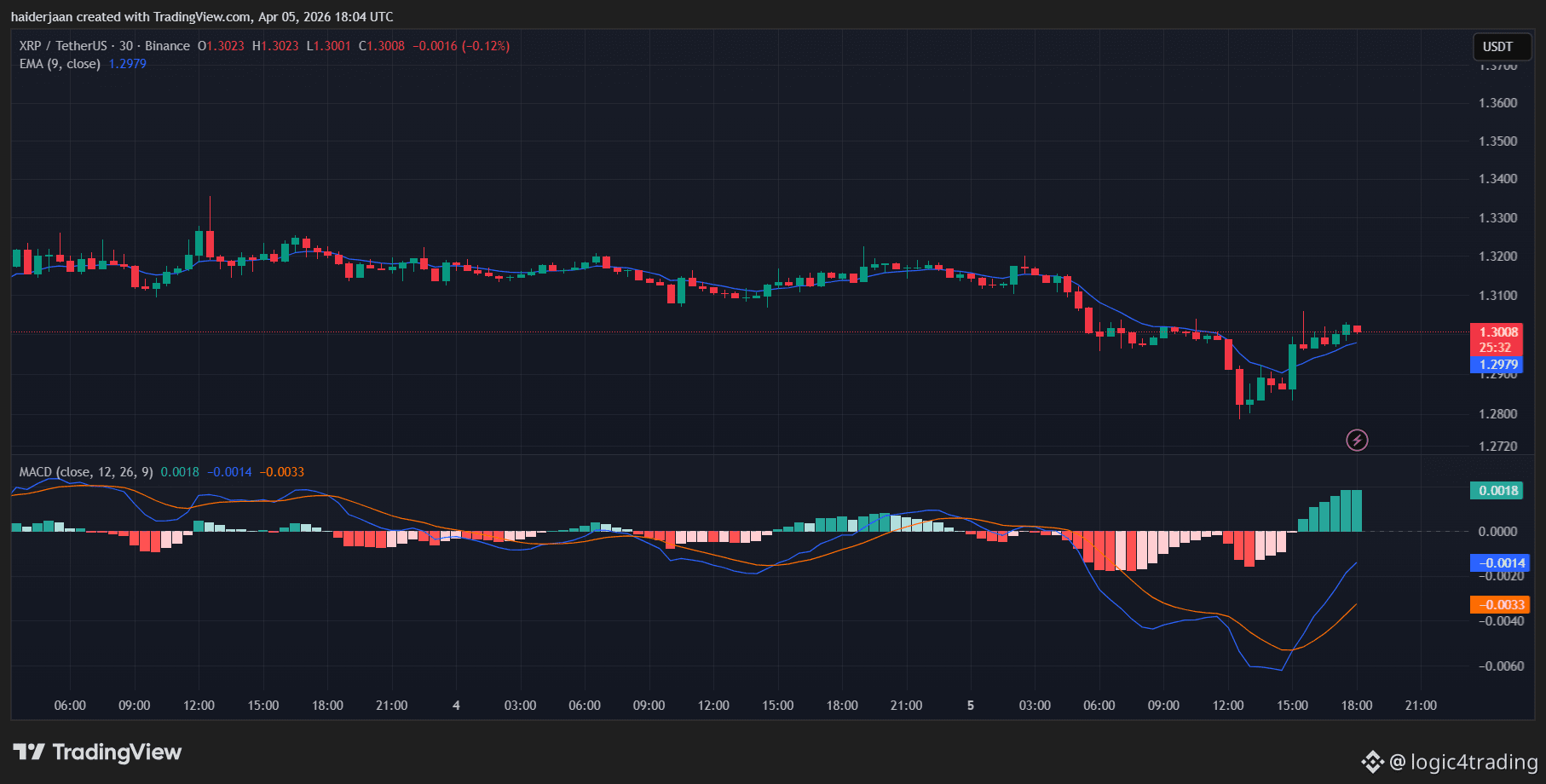Click the day 4 marker on time axis

point(456,706)
